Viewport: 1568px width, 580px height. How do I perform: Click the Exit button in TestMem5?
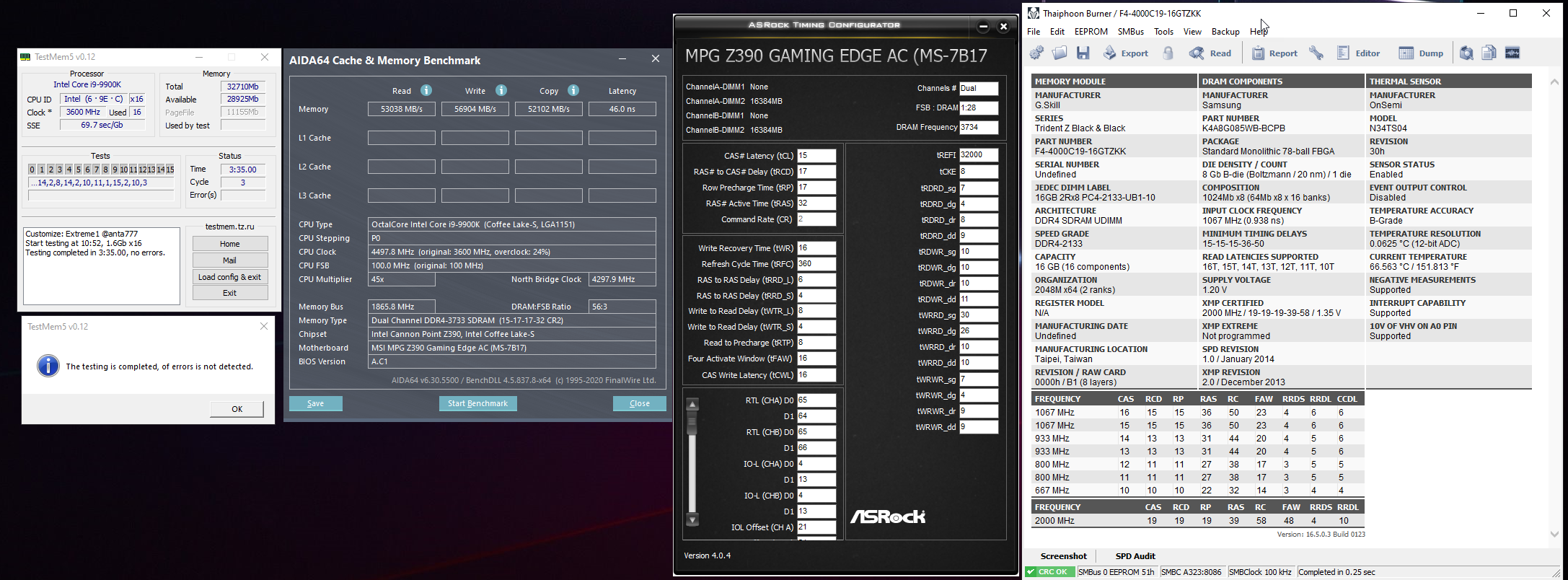(230, 293)
